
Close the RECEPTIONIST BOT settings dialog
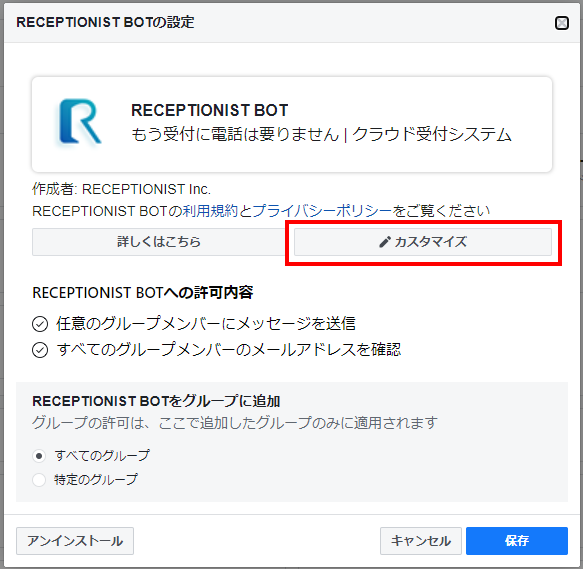point(561,23)
